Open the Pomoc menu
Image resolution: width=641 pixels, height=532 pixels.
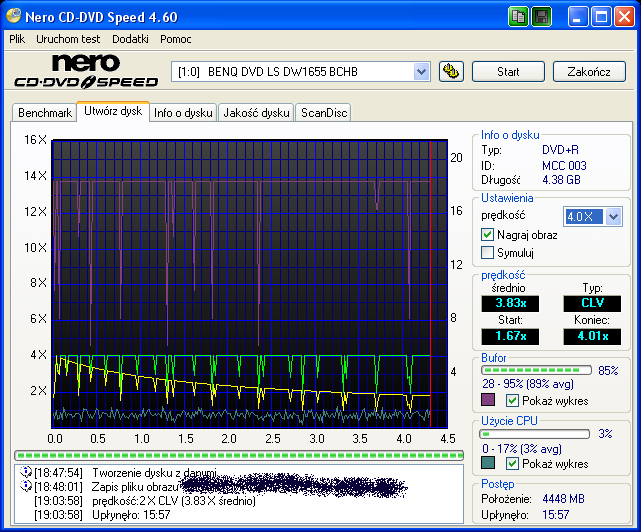click(x=175, y=39)
